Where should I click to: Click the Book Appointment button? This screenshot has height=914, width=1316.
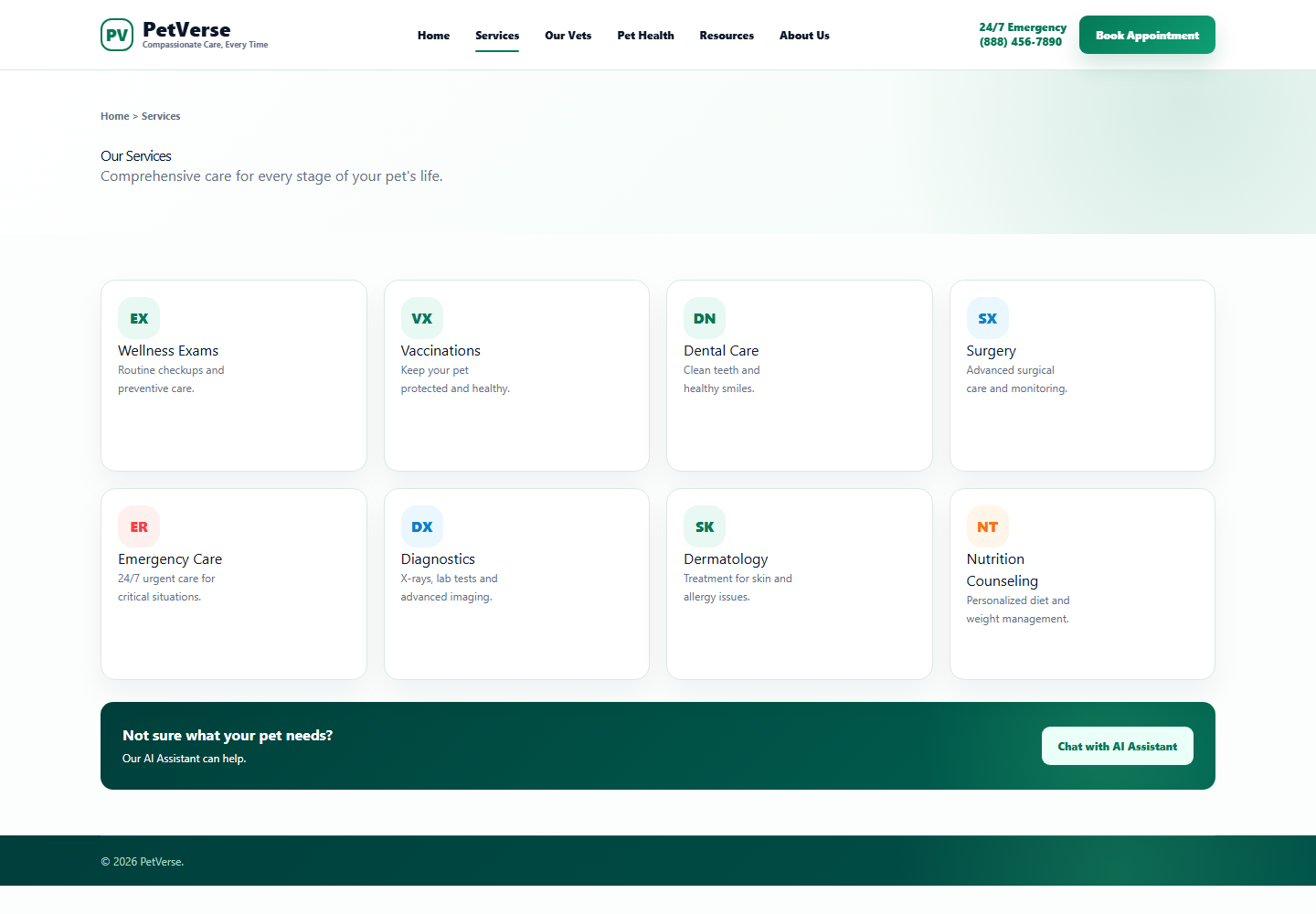pyautogui.click(x=1147, y=35)
